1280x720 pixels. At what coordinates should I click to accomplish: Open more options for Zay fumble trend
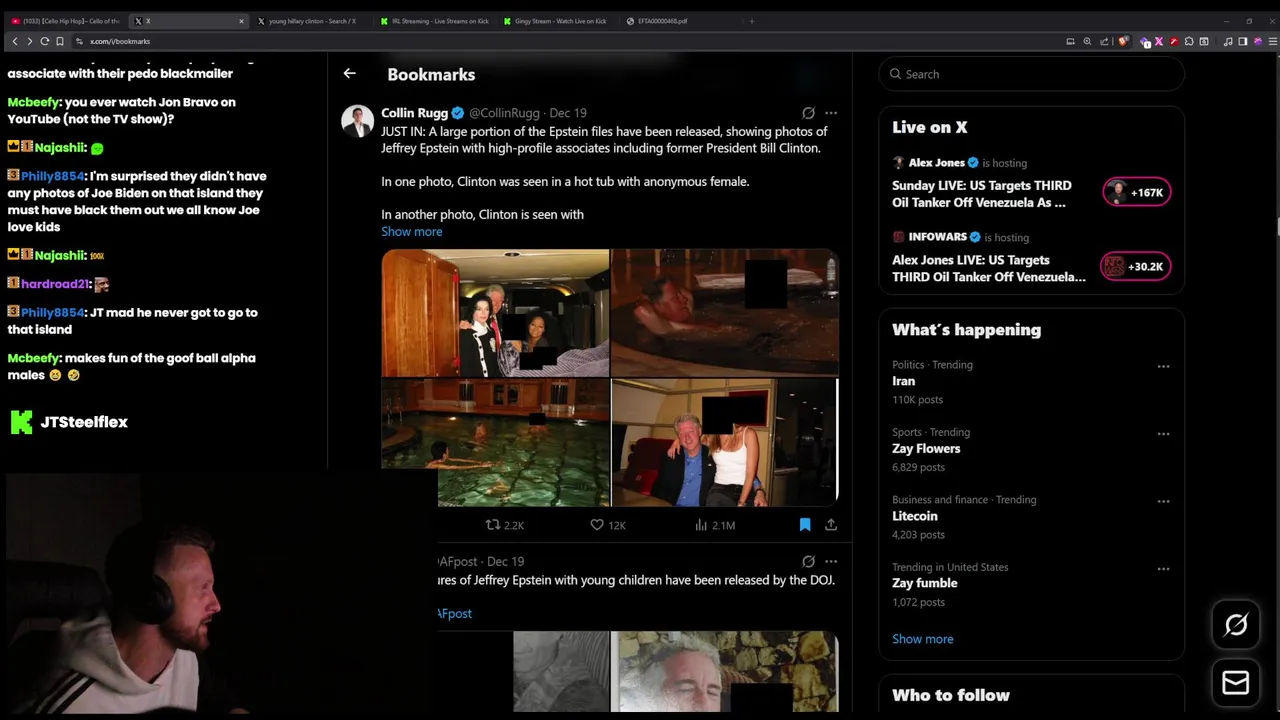pyautogui.click(x=1163, y=568)
